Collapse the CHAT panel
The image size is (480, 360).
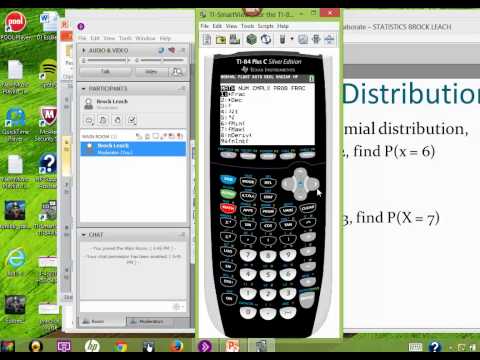click(x=84, y=235)
